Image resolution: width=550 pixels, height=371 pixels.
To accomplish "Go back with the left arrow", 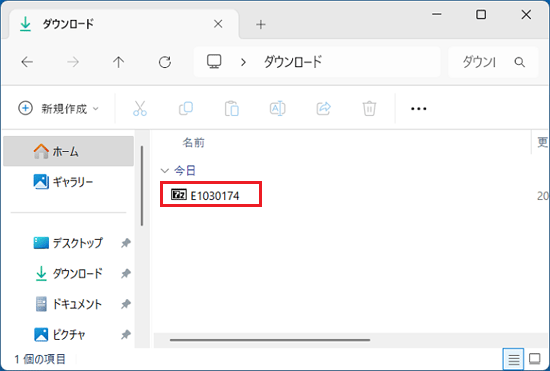I will click(27, 62).
